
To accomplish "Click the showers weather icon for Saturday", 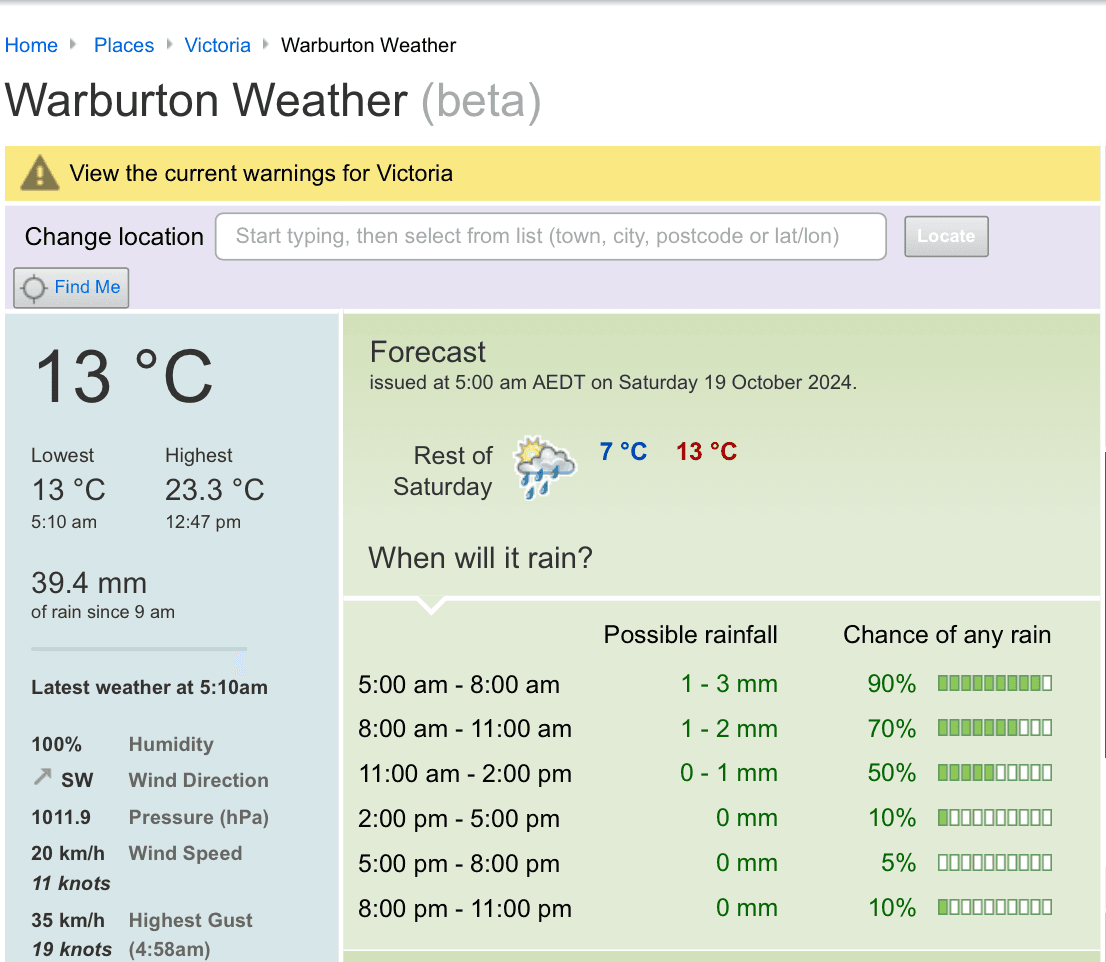I will (544, 467).
